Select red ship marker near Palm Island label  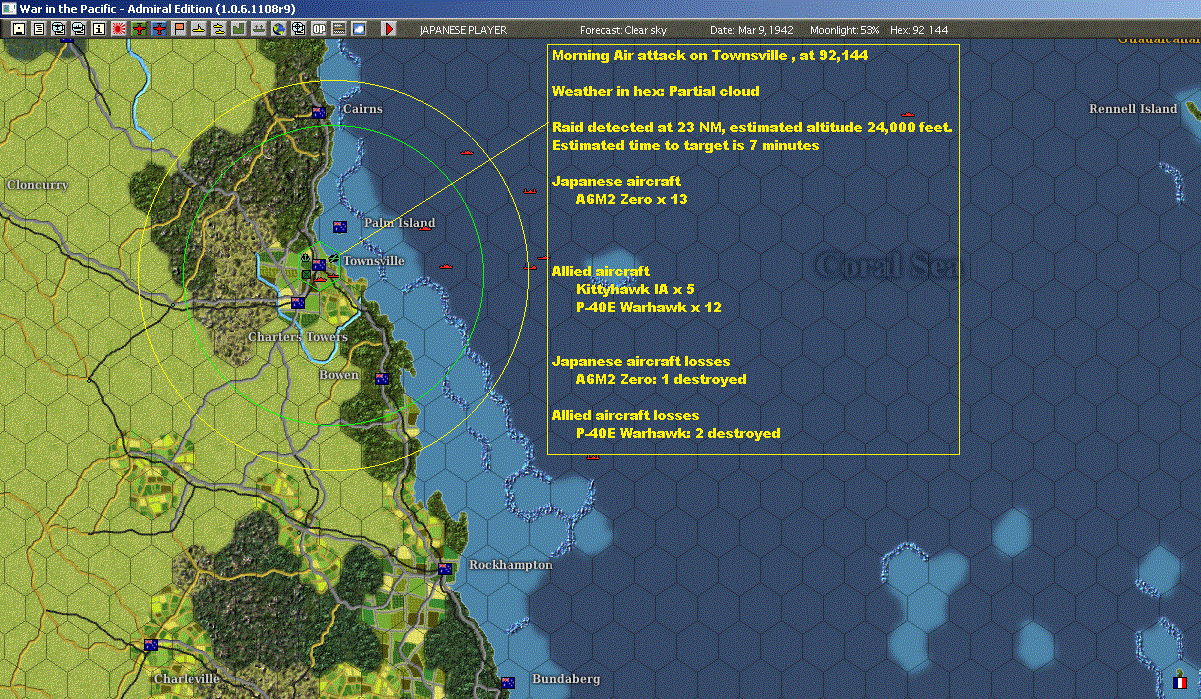tap(424, 229)
